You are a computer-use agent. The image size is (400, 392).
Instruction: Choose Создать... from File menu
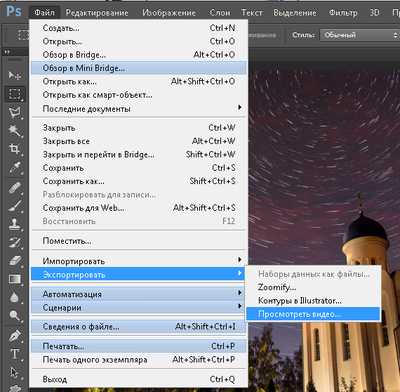click(139, 28)
